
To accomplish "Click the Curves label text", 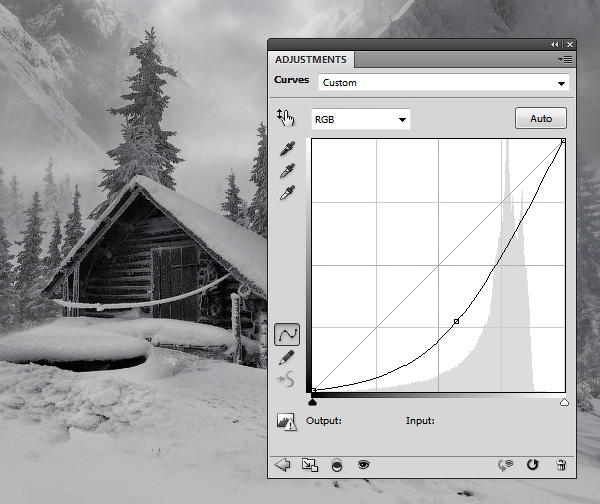I will 292,80.
